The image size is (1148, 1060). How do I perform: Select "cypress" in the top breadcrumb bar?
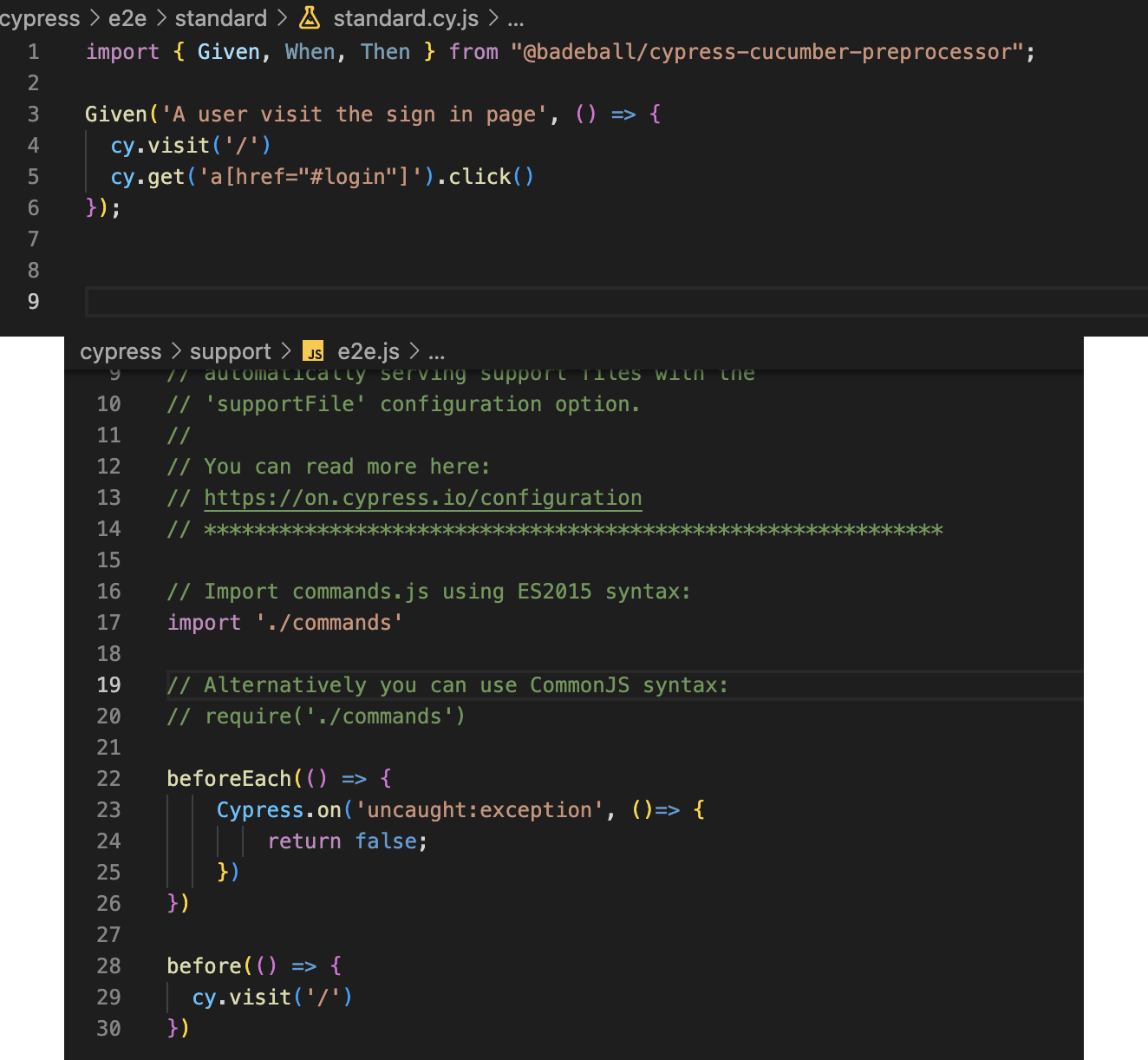coord(40,18)
